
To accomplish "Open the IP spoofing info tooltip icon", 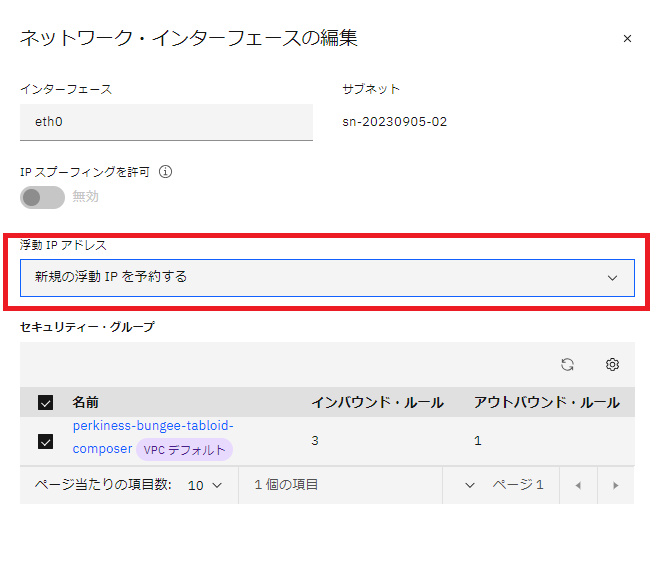I will (165, 172).
